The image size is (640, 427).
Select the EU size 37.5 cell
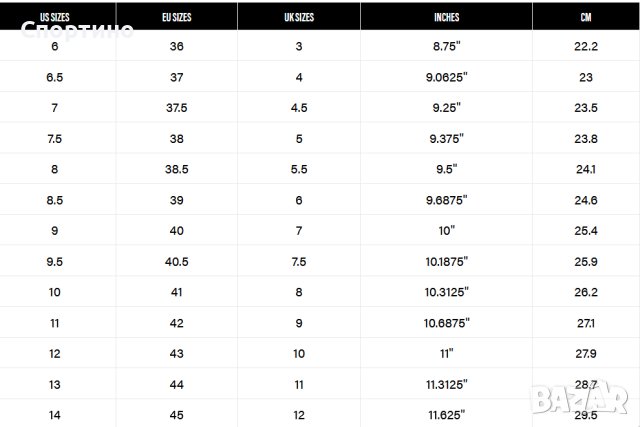tap(177, 108)
